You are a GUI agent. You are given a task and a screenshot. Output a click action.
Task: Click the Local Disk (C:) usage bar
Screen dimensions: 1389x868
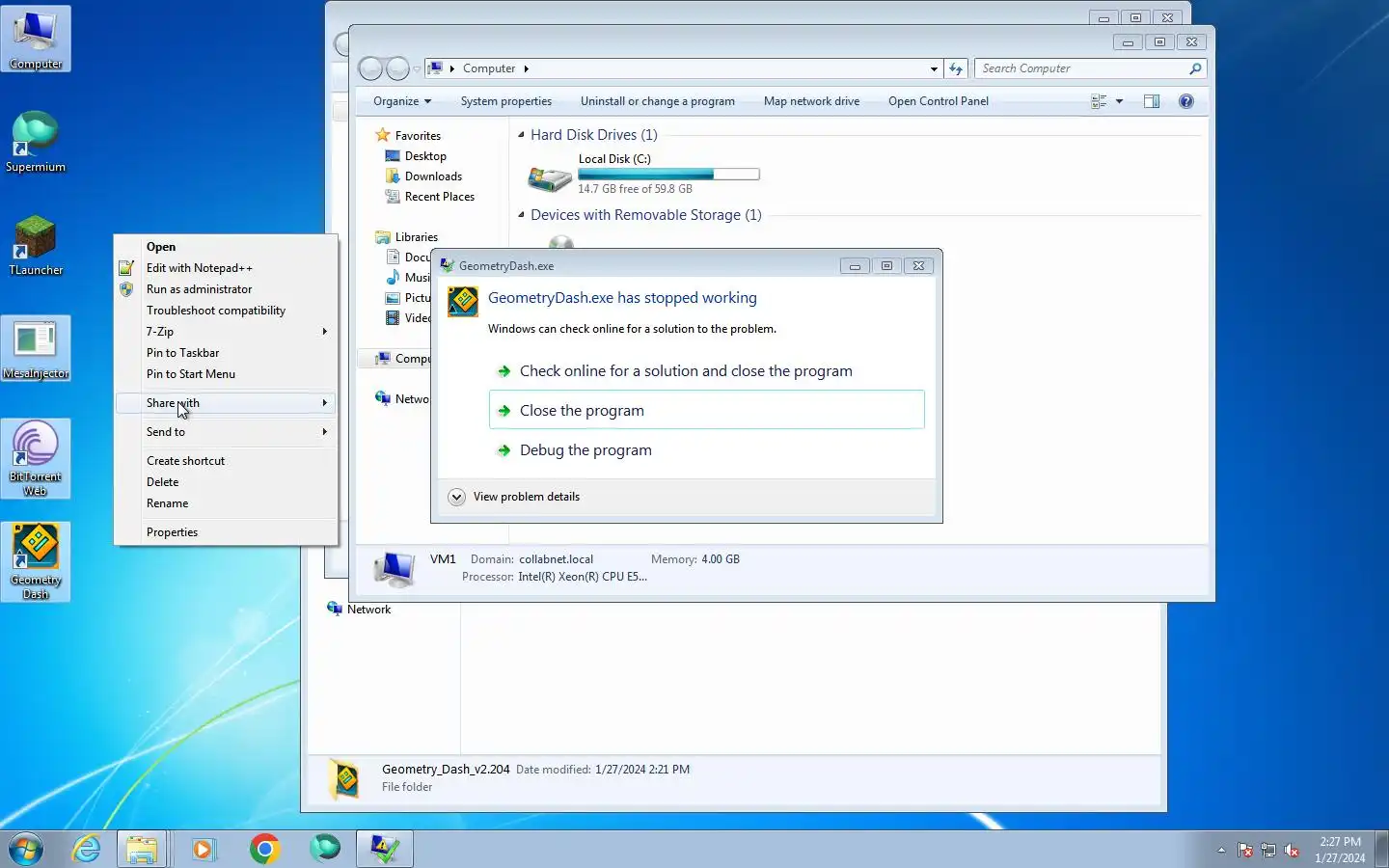(x=668, y=175)
